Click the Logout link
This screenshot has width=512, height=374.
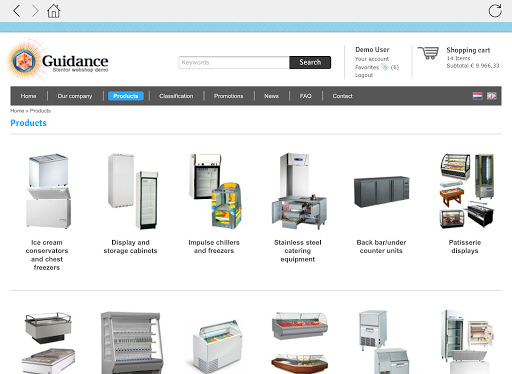[x=364, y=75]
